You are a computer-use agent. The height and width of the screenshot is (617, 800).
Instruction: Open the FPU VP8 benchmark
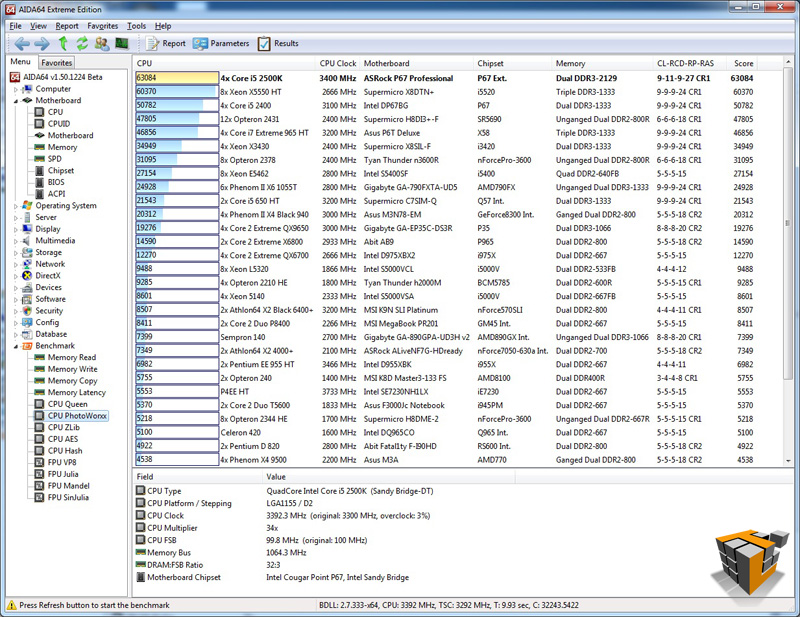pos(62,462)
